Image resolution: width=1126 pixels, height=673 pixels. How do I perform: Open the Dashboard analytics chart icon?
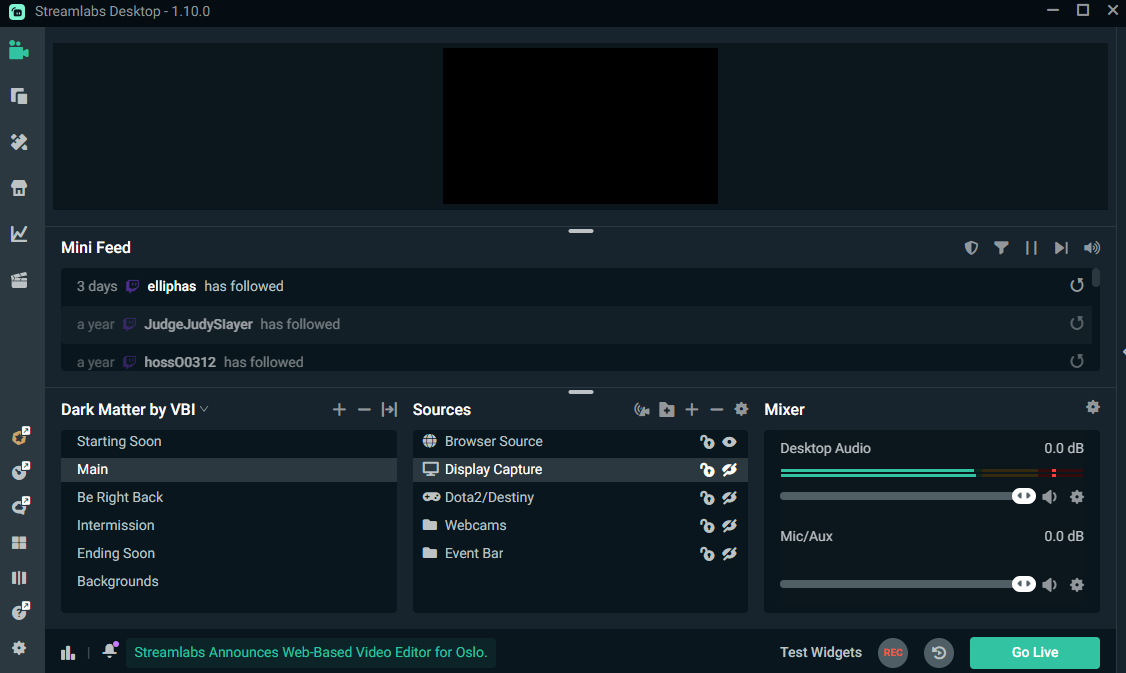point(19,233)
